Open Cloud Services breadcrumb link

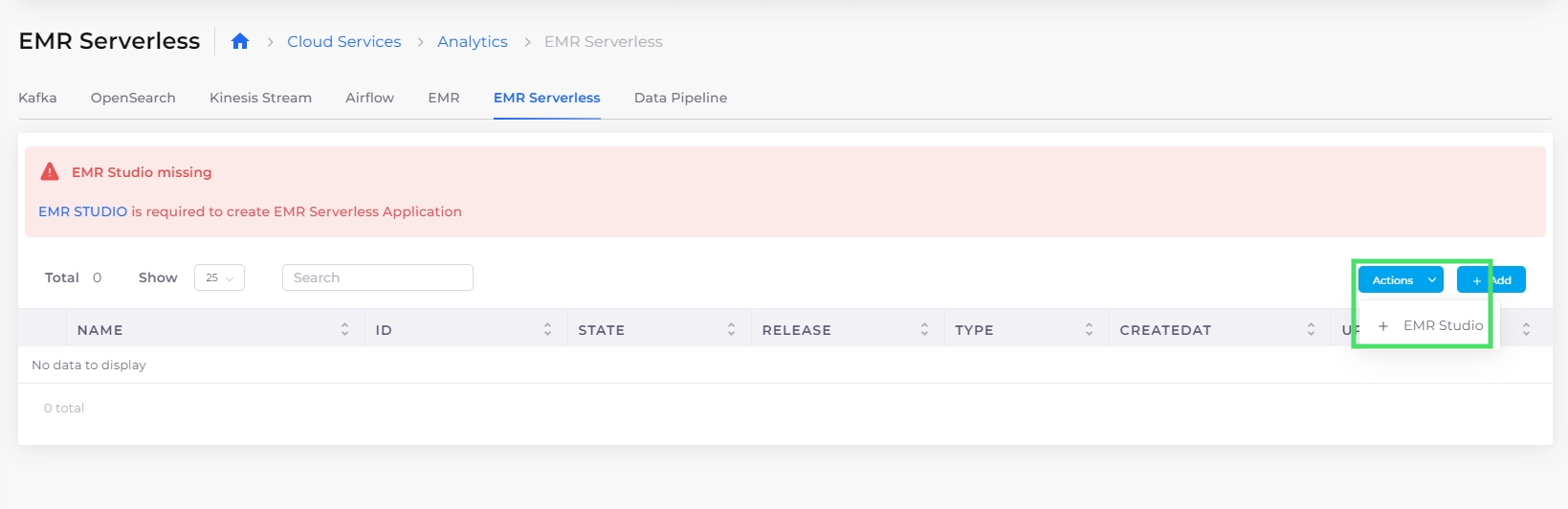pyautogui.click(x=343, y=41)
